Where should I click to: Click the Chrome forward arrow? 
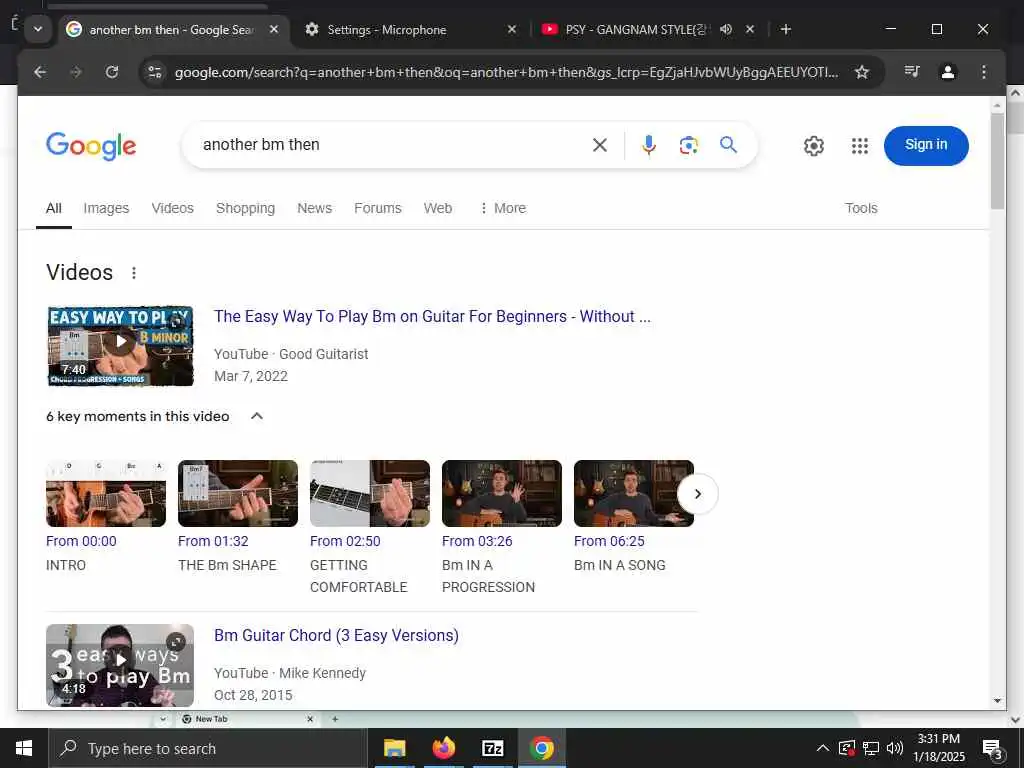(76, 72)
